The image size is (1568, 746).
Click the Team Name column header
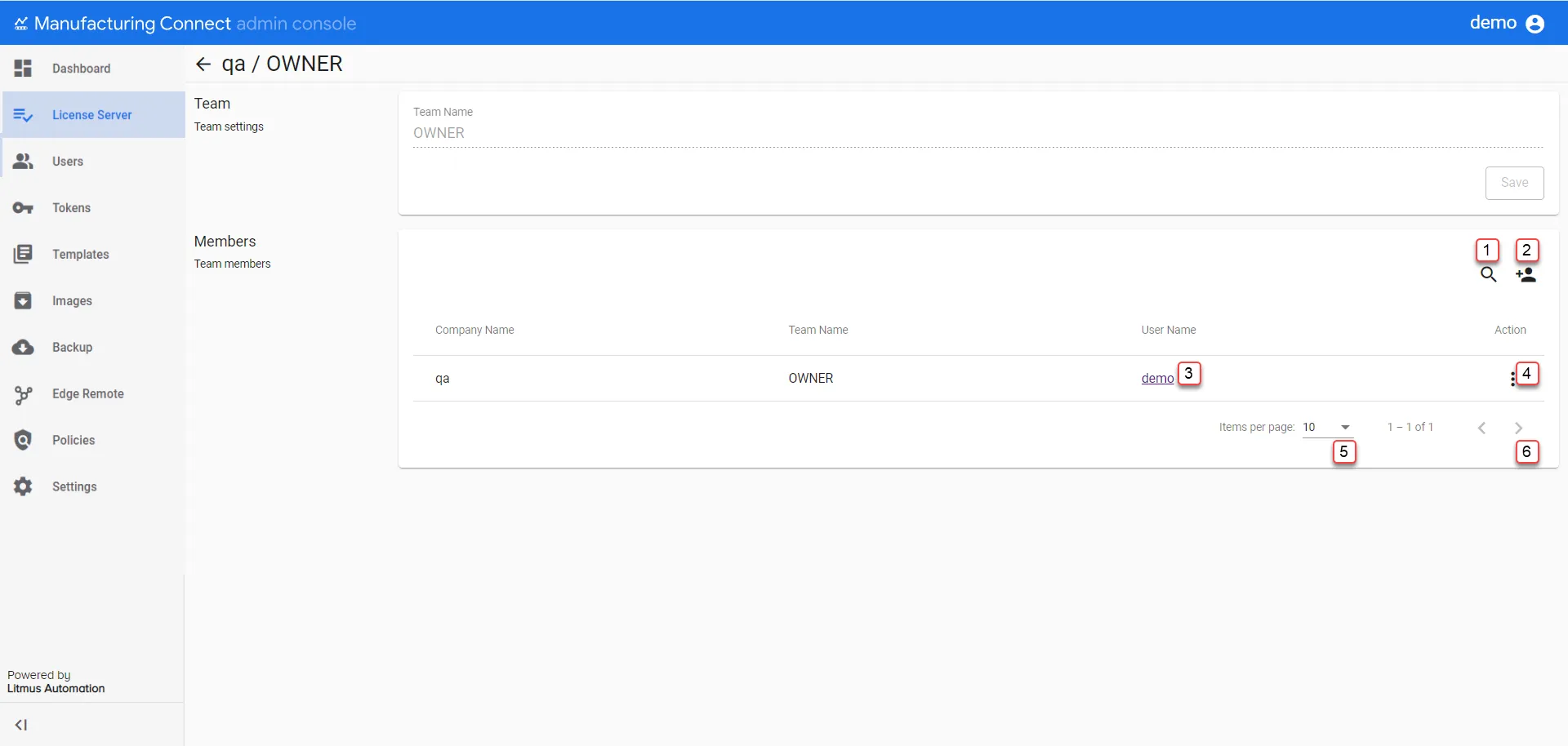coord(818,331)
